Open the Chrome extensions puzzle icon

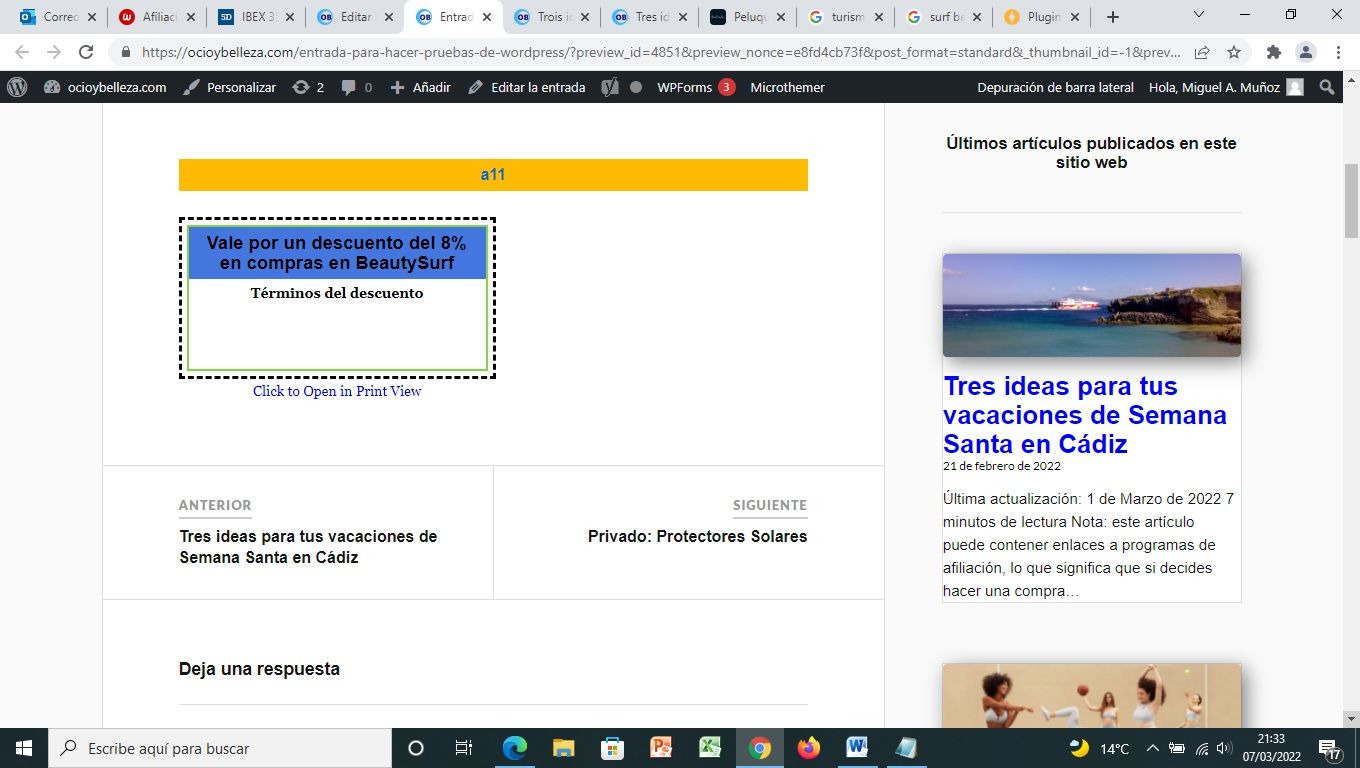[1273, 52]
